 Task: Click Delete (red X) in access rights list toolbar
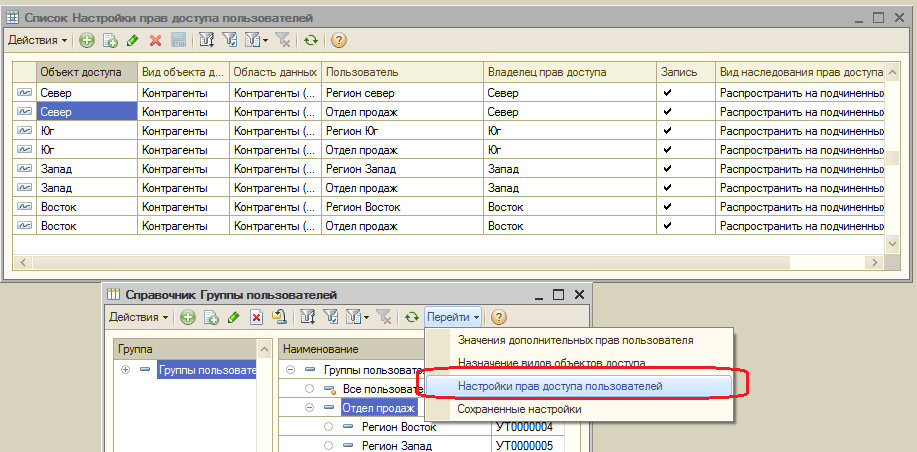pyautogui.click(x=155, y=40)
